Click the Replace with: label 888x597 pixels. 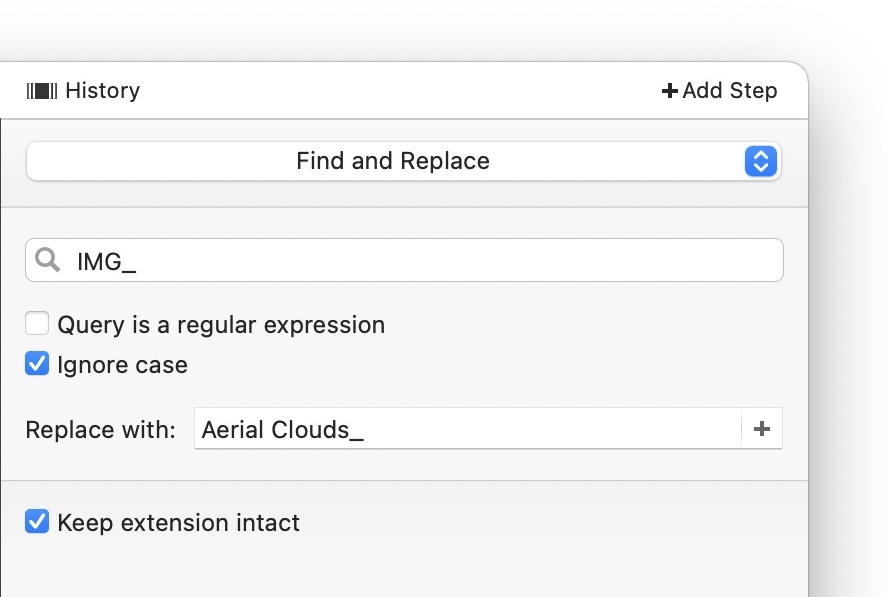click(x=101, y=430)
